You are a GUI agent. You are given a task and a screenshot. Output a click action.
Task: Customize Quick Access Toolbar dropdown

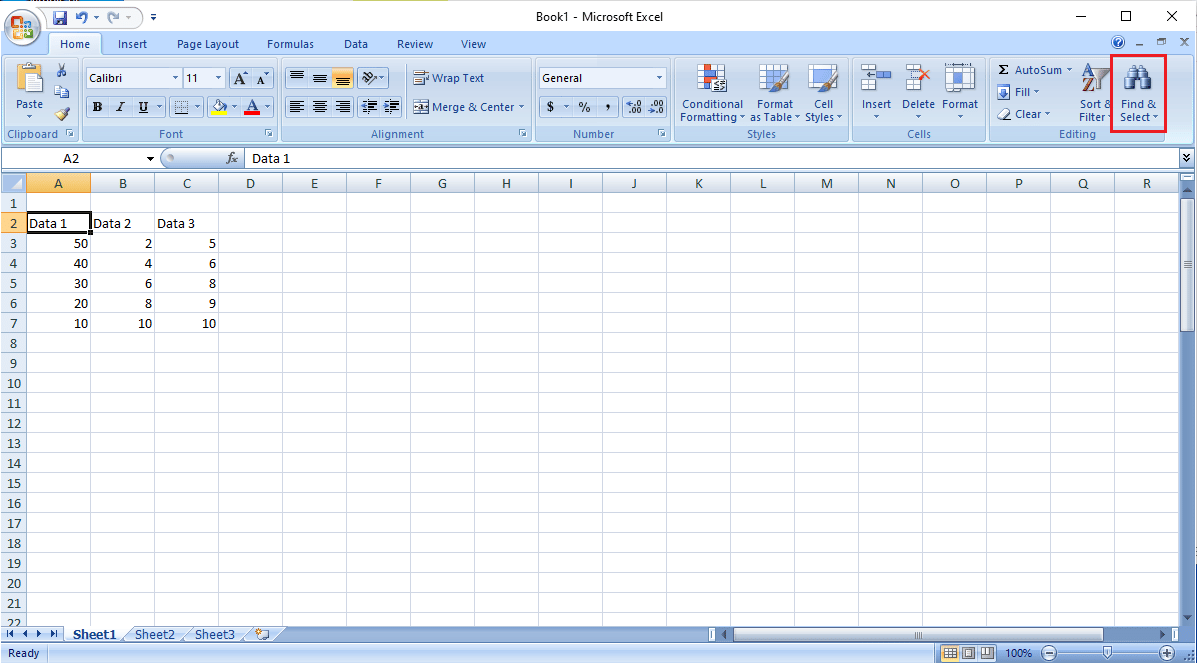(153, 16)
